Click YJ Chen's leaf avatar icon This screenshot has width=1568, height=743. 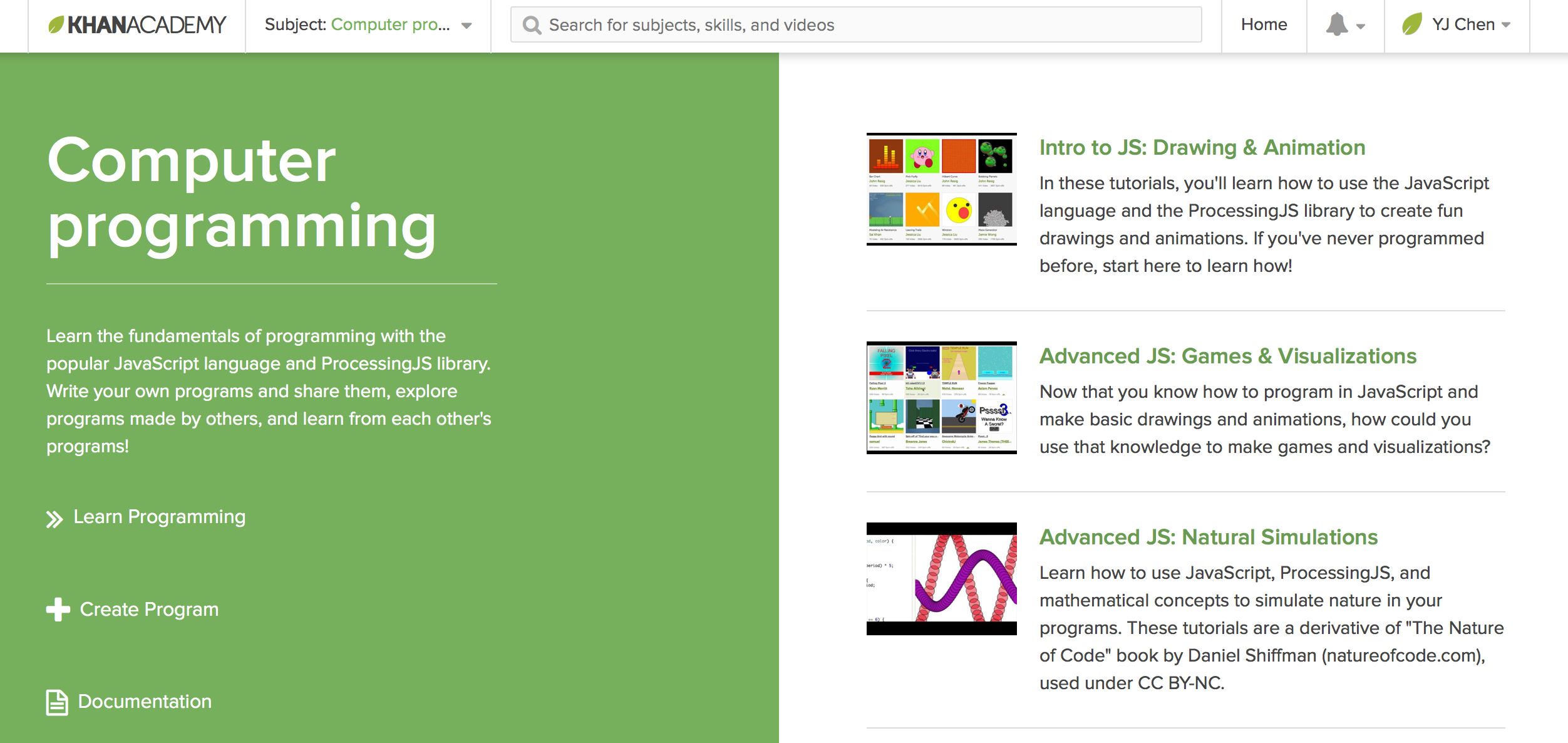click(x=1412, y=24)
